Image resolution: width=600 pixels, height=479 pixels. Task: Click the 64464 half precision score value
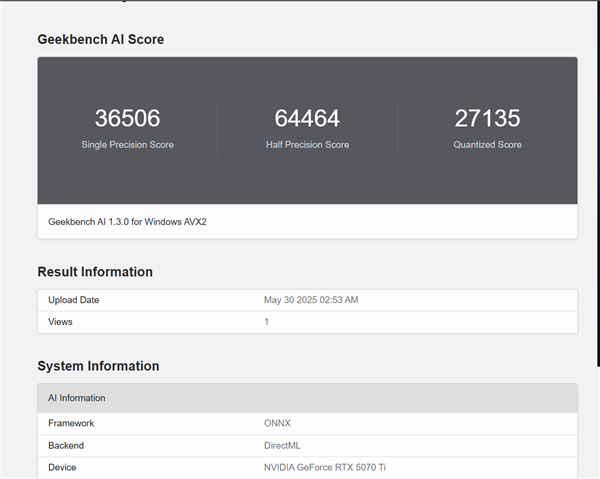[x=307, y=118]
